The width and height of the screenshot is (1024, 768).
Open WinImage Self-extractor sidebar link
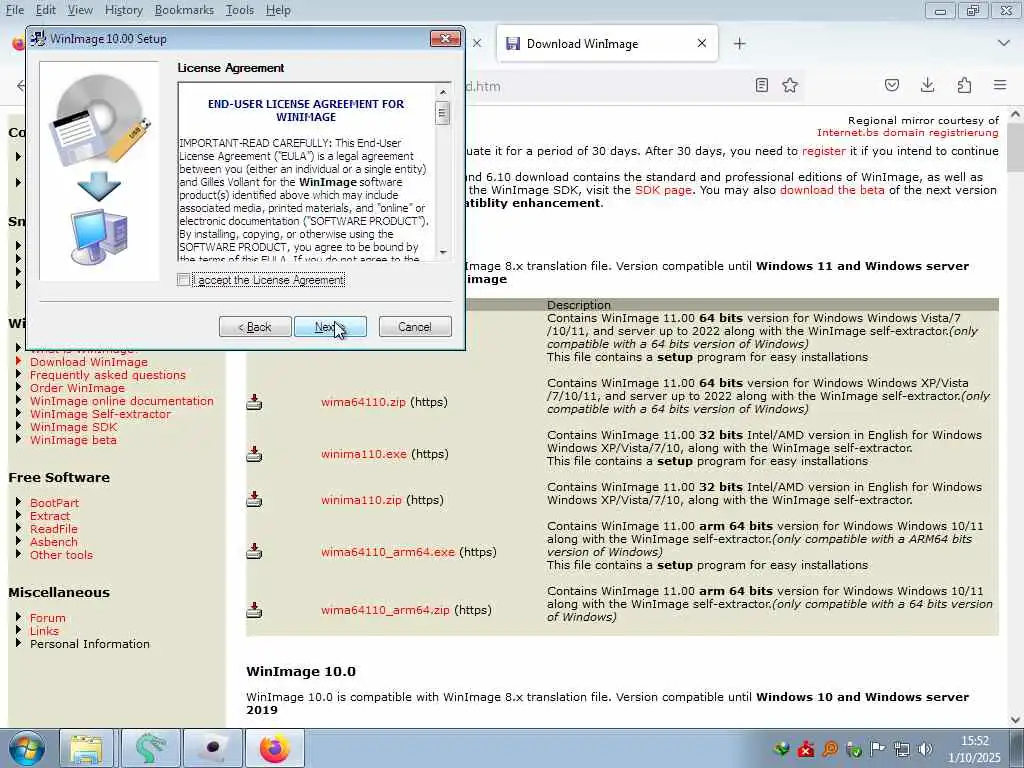click(x=100, y=414)
